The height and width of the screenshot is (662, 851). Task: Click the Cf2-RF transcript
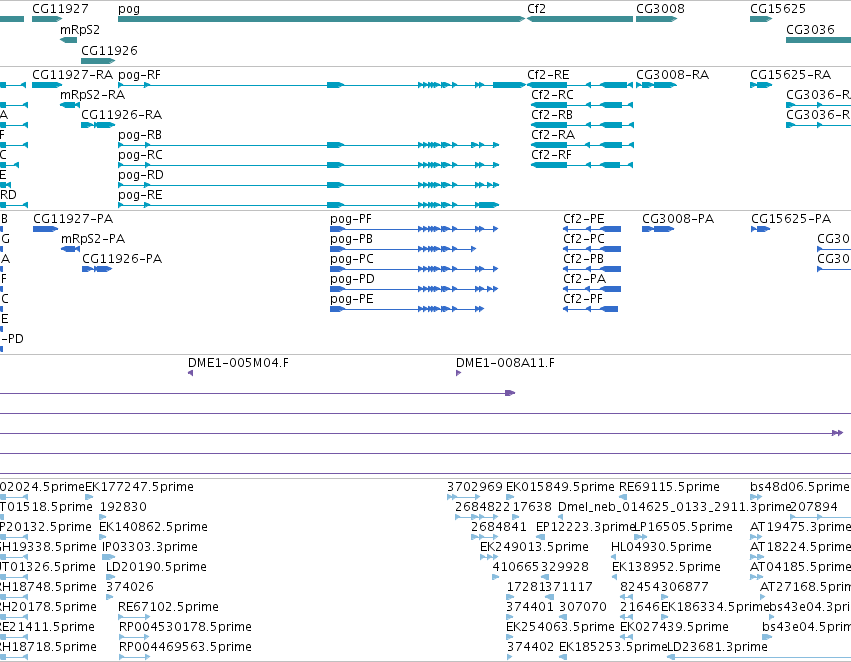582,165
